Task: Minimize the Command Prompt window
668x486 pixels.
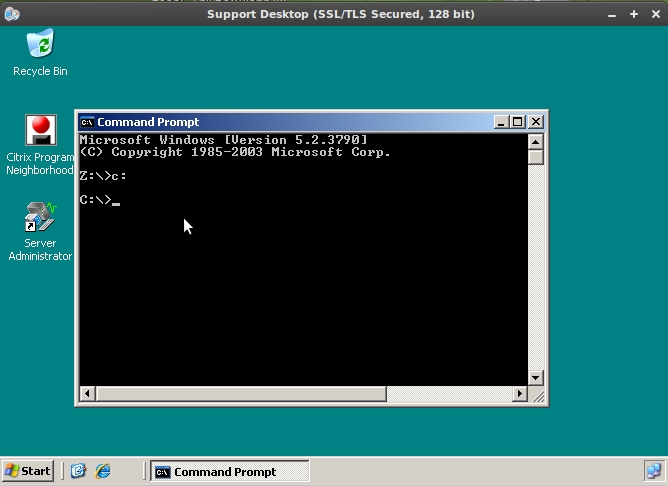Action: coord(501,122)
